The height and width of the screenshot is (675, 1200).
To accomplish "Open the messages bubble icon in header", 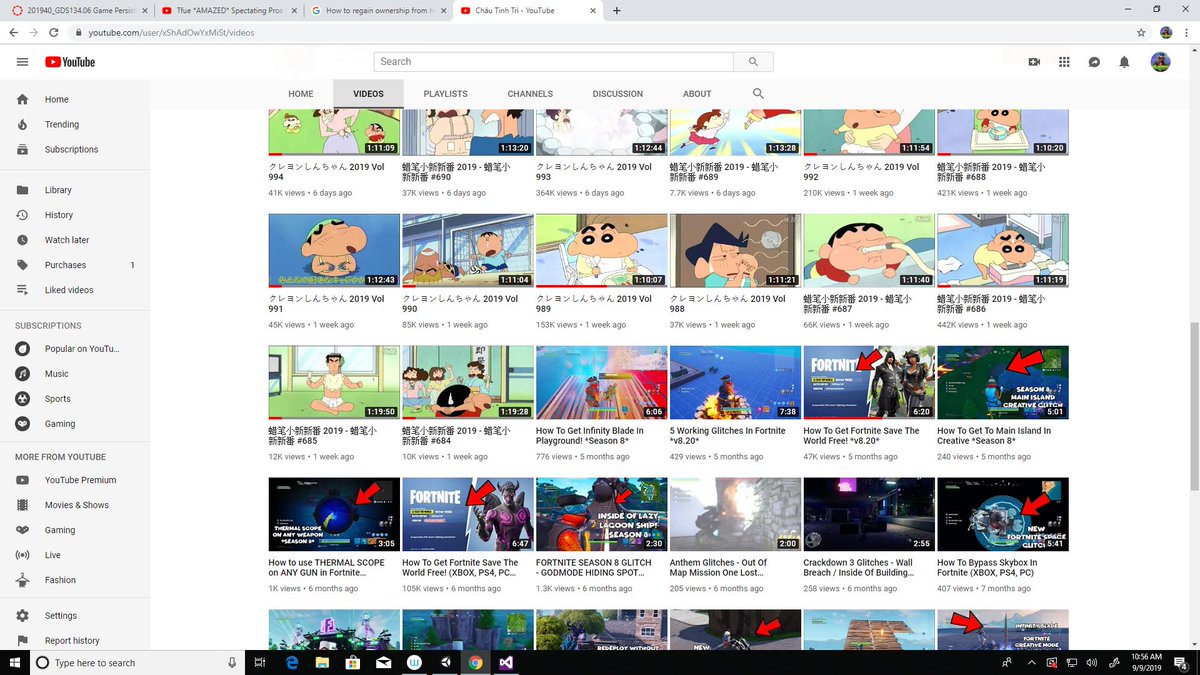I will click(x=1094, y=62).
